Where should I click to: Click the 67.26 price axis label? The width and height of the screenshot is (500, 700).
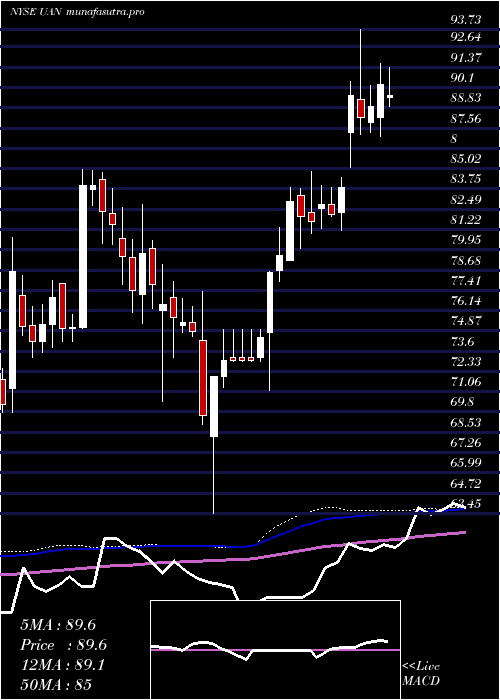click(466, 443)
